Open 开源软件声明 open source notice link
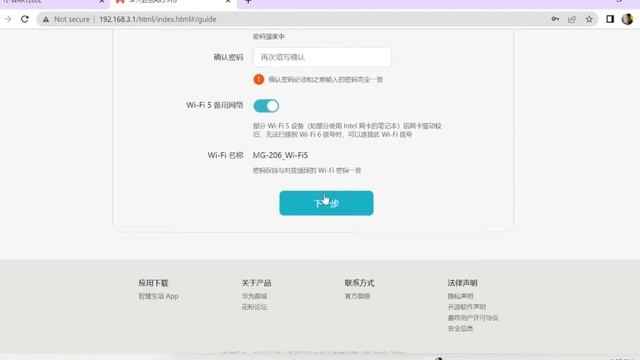 coord(467,307)
